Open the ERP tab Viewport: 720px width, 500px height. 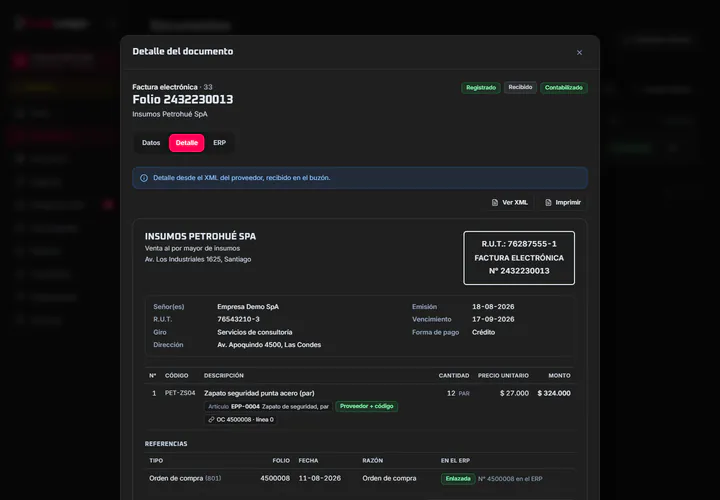[219, 143]
